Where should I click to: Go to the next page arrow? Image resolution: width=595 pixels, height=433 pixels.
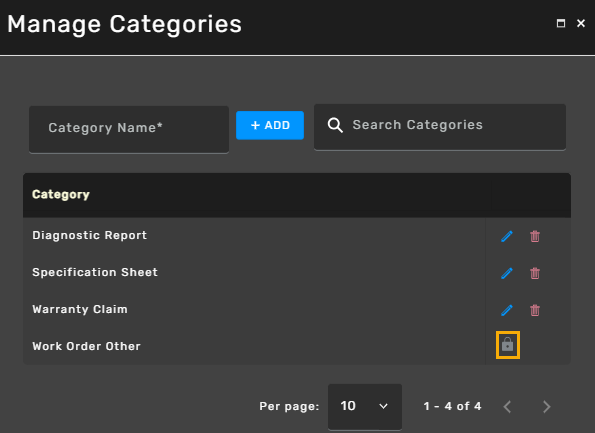pyautogui.click(x=546, y=406)
